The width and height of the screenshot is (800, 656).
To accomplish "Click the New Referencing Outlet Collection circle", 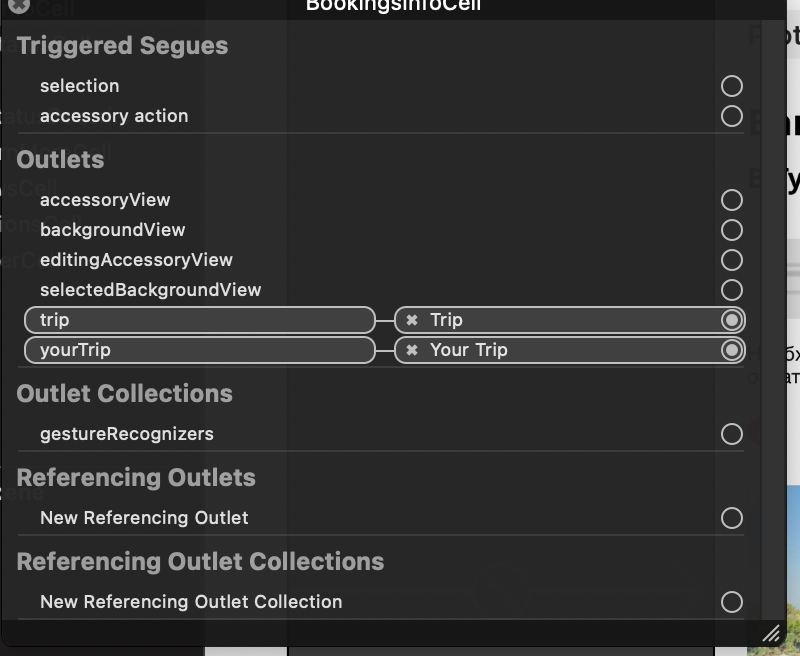I will click(x=732, y=602).
